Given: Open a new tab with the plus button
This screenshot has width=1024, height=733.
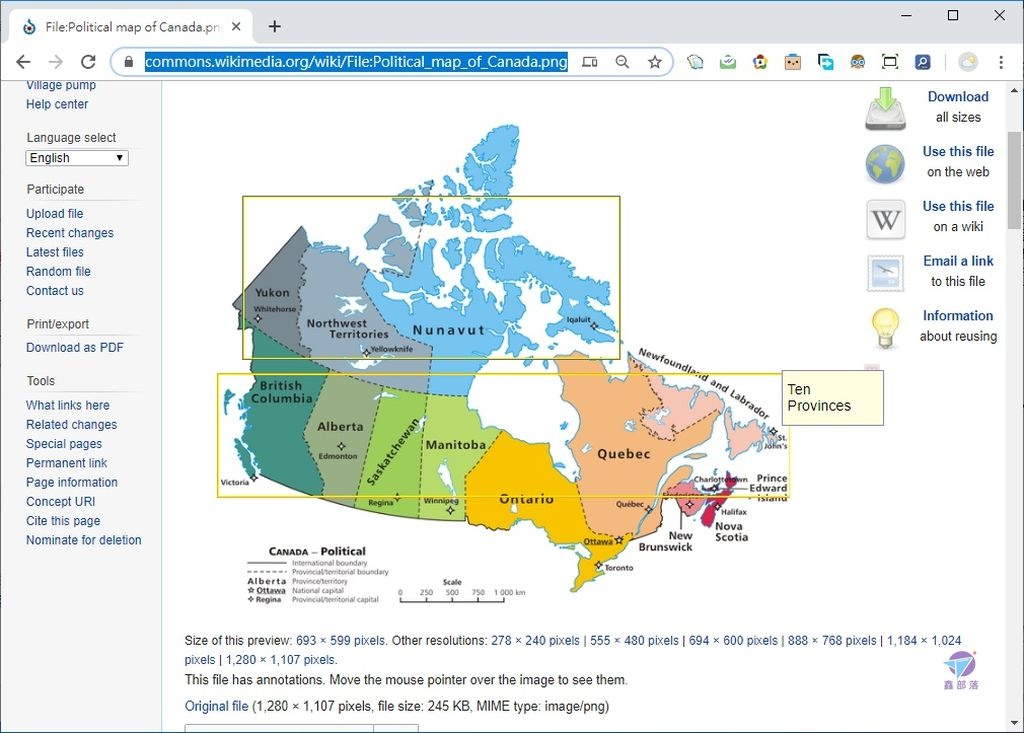Looking at the screenshot, I should click(x=275, y=27).
